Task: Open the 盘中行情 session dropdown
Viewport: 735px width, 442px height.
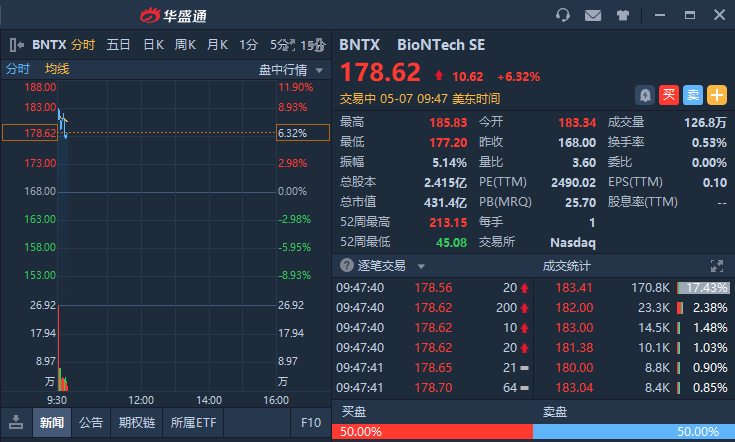Action: [291, 69]
